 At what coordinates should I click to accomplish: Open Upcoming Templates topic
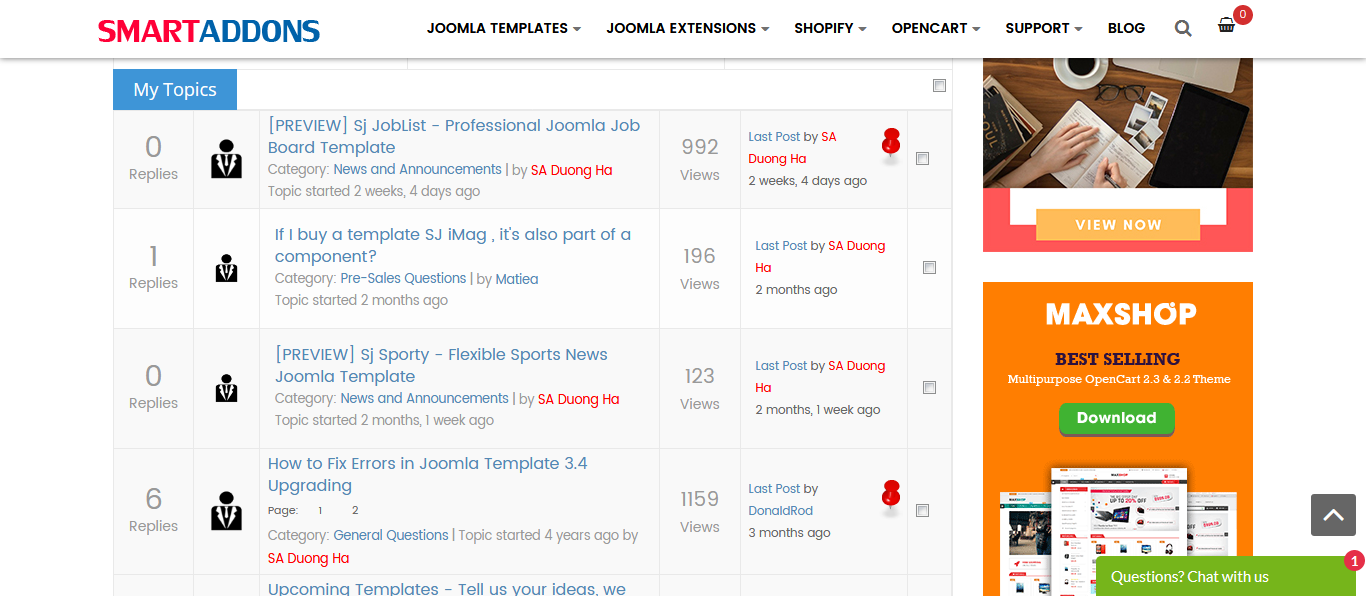[447, 588]
